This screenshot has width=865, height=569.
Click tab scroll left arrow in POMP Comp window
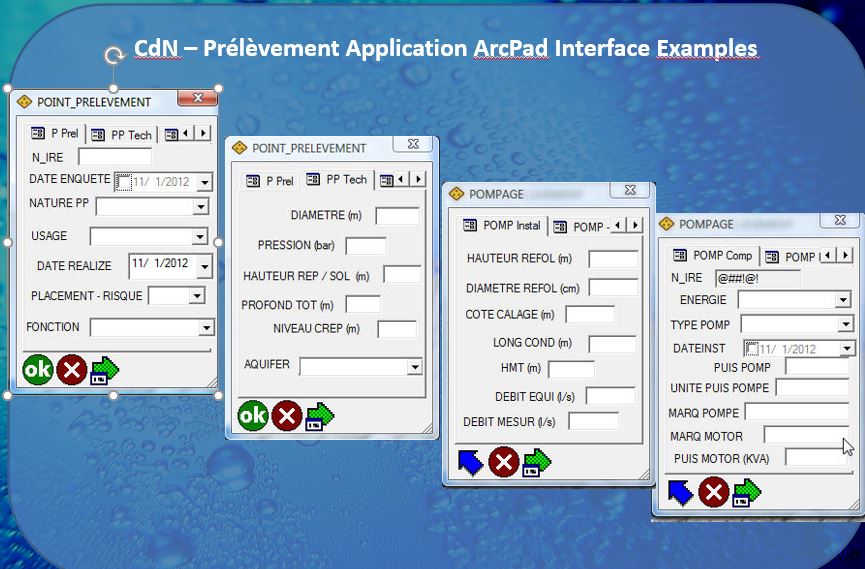click(x=827, y=254)
